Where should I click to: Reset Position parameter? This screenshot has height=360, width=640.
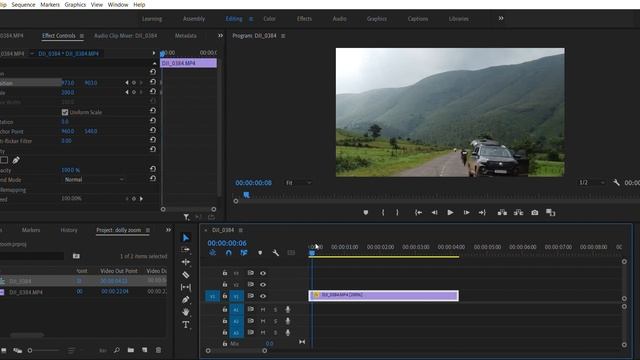pyautogui.click(x=153, y=82)
